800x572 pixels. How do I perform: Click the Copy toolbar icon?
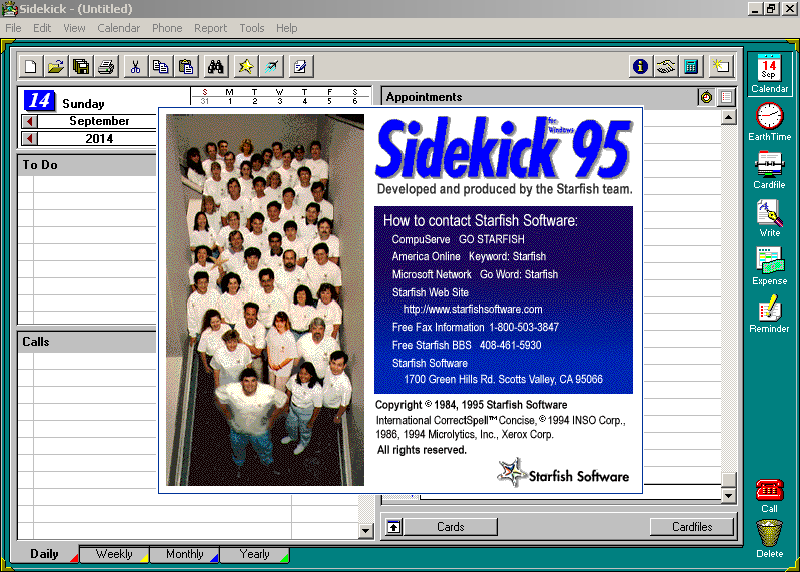161,66
